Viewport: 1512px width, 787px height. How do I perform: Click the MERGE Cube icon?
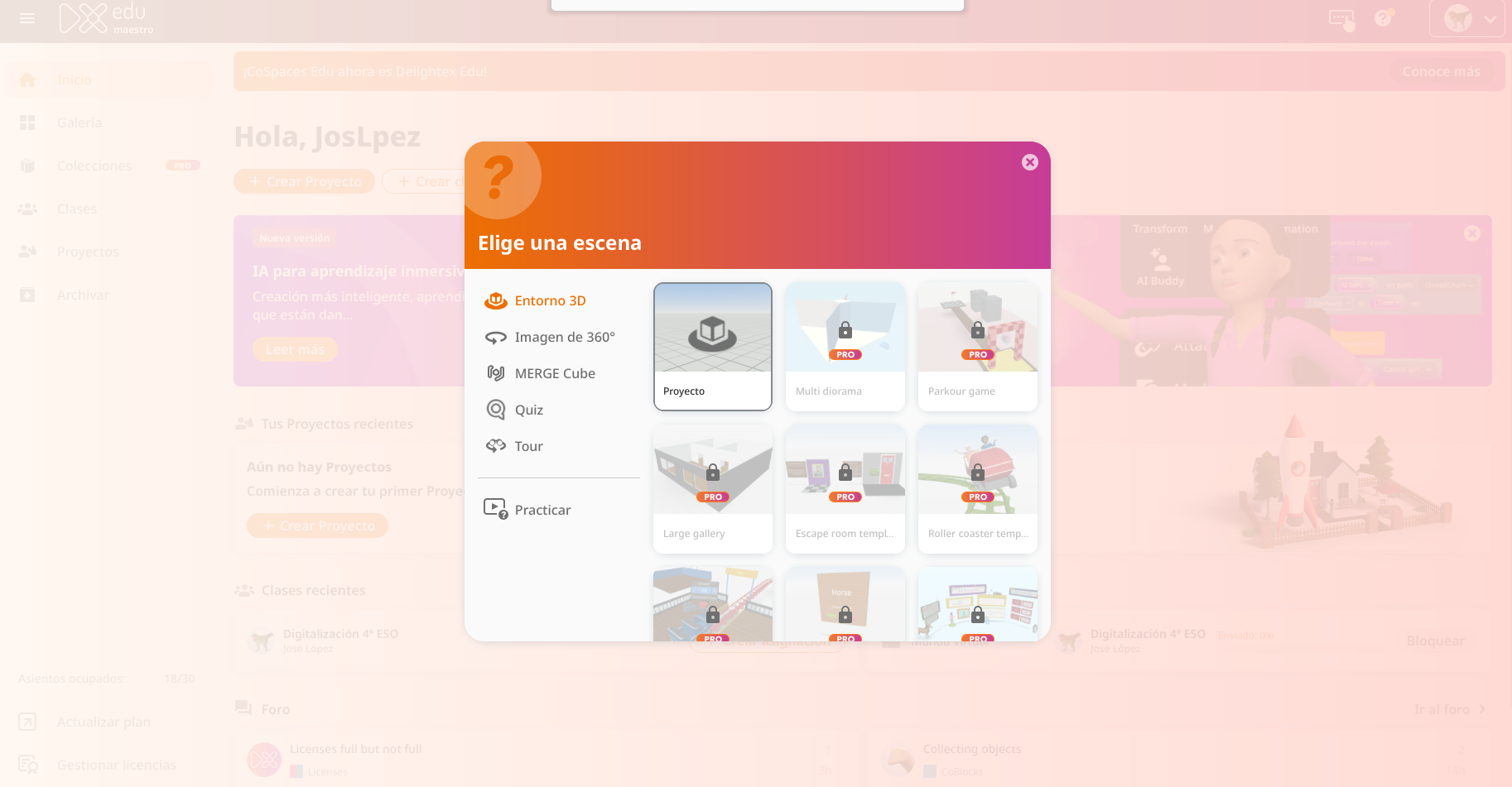496,373
